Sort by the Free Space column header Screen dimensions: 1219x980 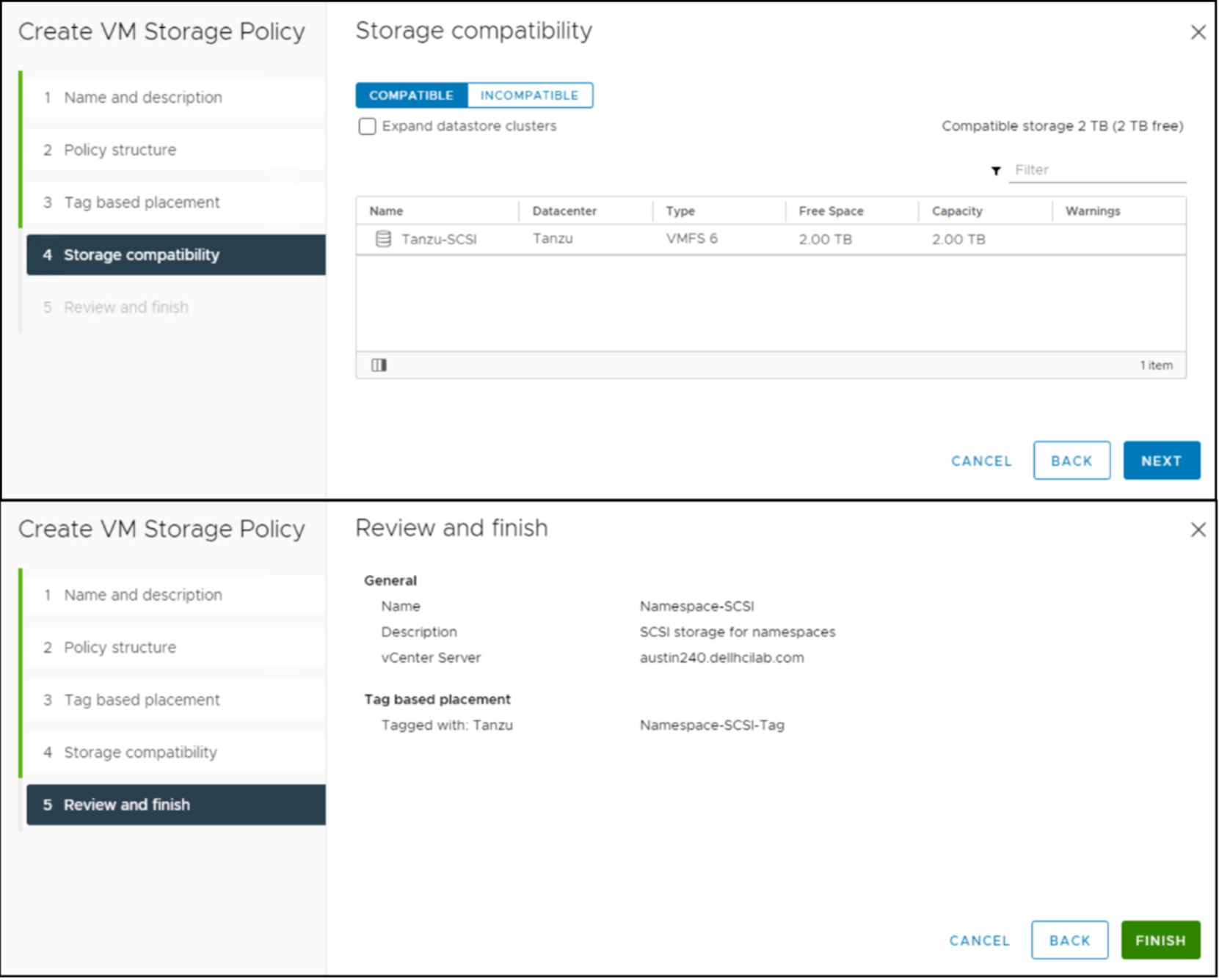[831, 211]
